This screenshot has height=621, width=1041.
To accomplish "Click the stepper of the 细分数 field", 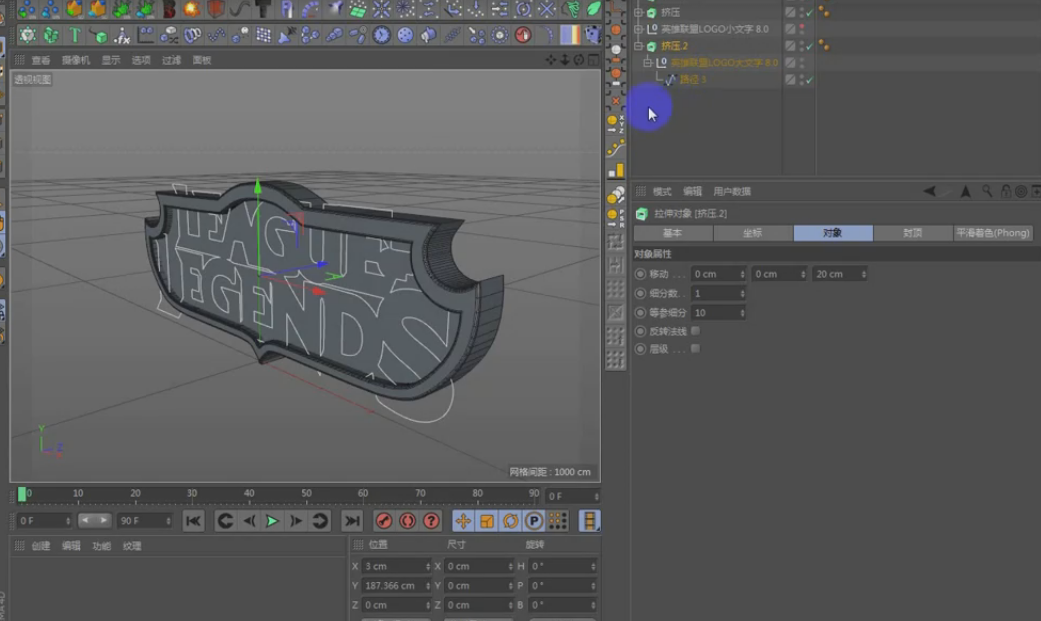I will 742,293.
